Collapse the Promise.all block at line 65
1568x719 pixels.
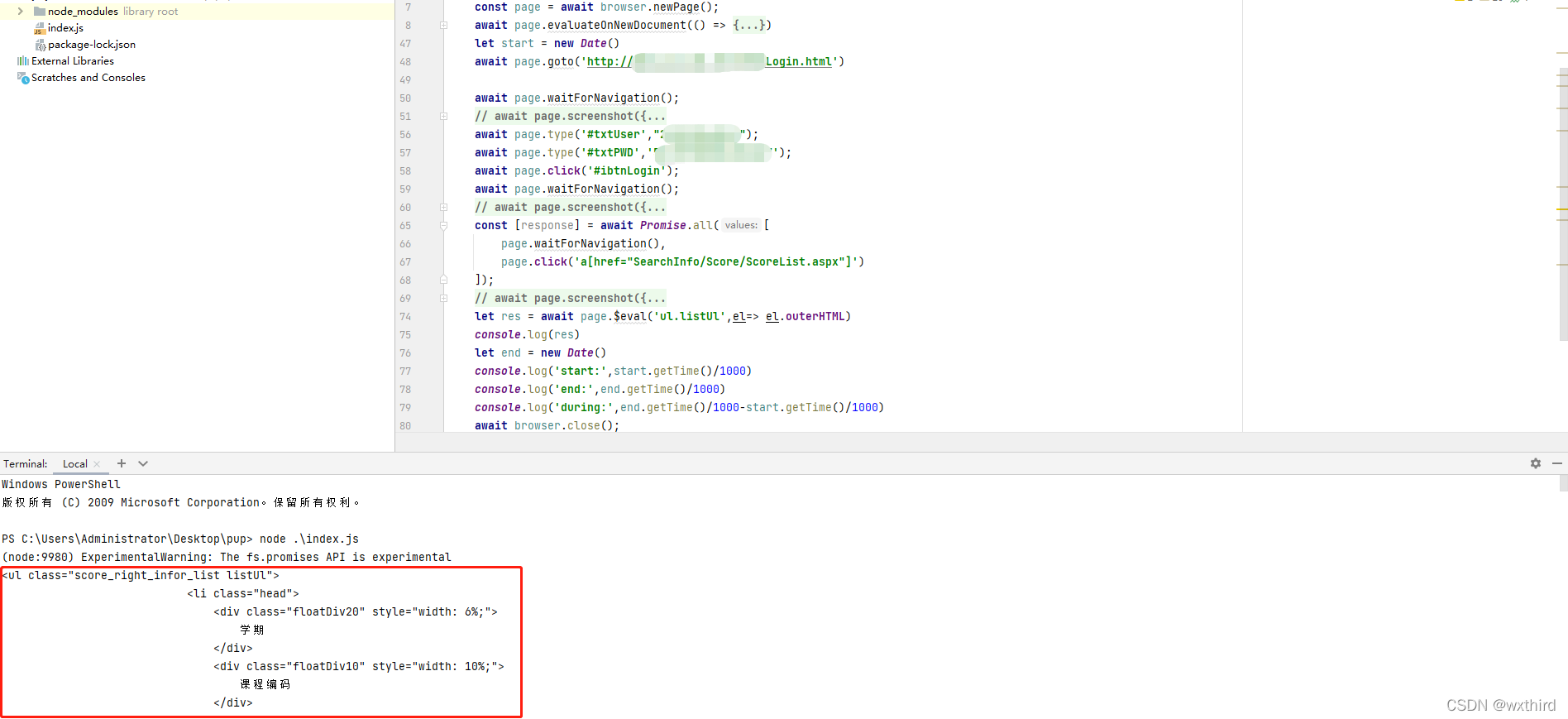pos(443,226)
